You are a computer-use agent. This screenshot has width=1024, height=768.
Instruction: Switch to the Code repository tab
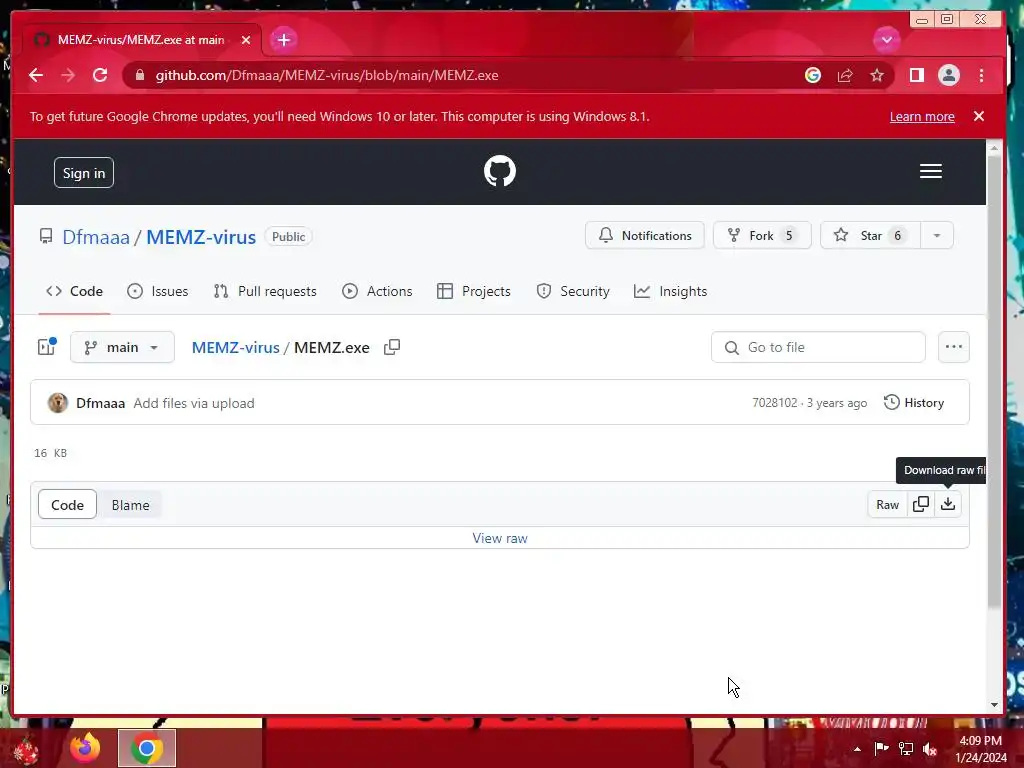[x=74, y=291]
